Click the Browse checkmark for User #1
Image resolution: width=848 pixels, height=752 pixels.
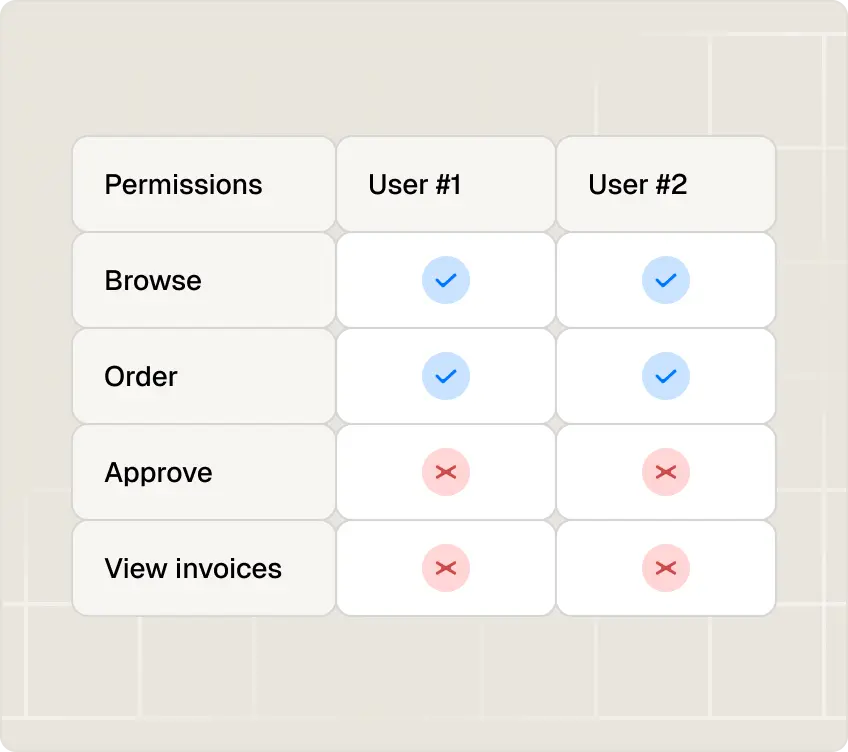[x=446, y=280]
